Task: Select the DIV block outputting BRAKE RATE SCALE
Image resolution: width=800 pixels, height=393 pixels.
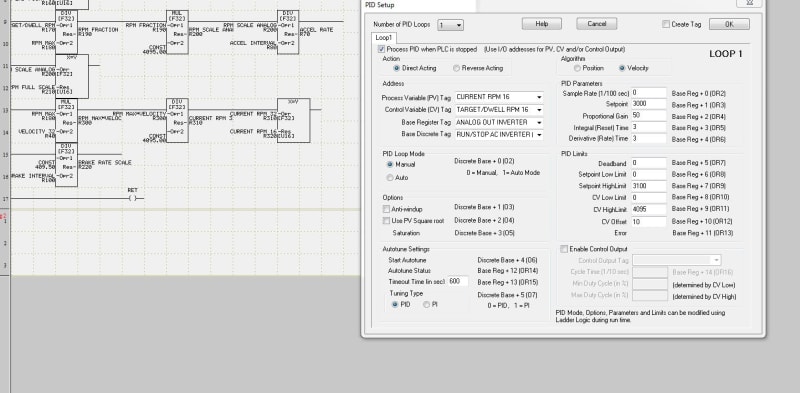Action: pyautogui.click(x=66, y=165)
